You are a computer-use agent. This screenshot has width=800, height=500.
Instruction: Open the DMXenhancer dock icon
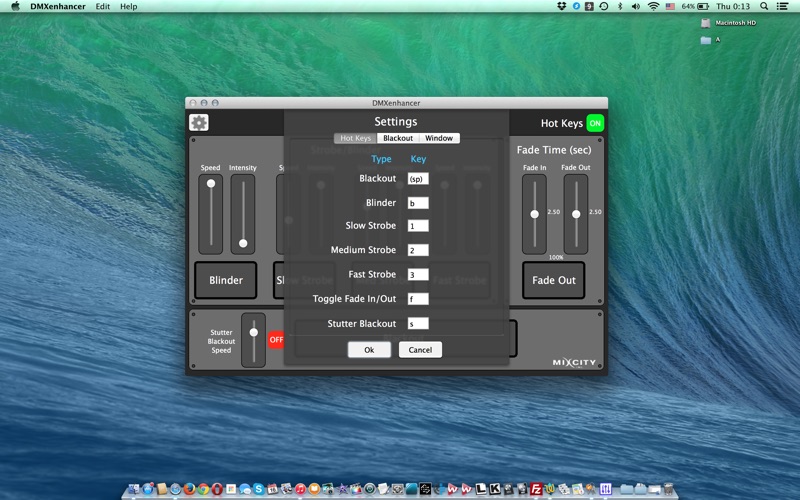606,489
